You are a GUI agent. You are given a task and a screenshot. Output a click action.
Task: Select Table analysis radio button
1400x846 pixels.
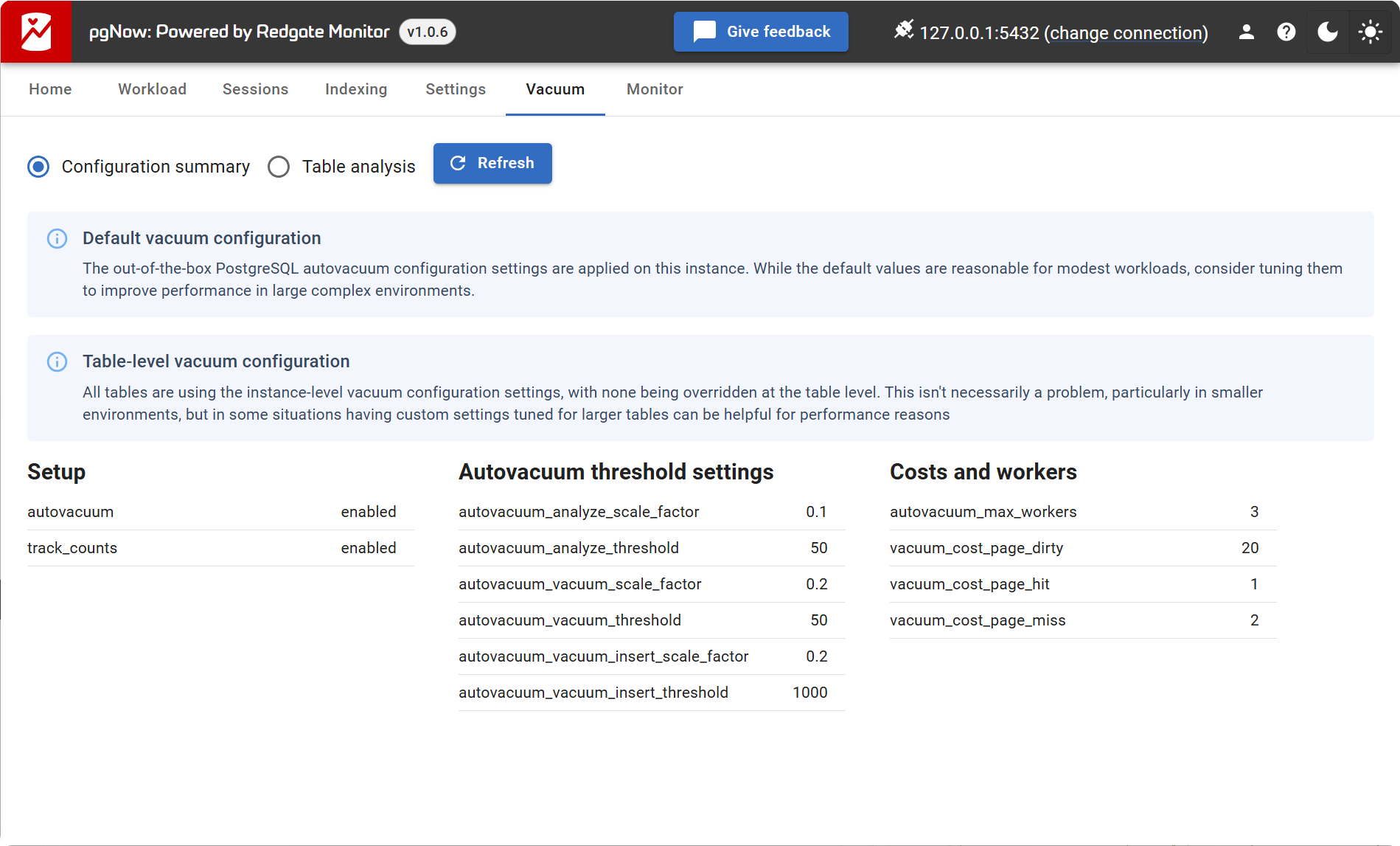[279, 167]
